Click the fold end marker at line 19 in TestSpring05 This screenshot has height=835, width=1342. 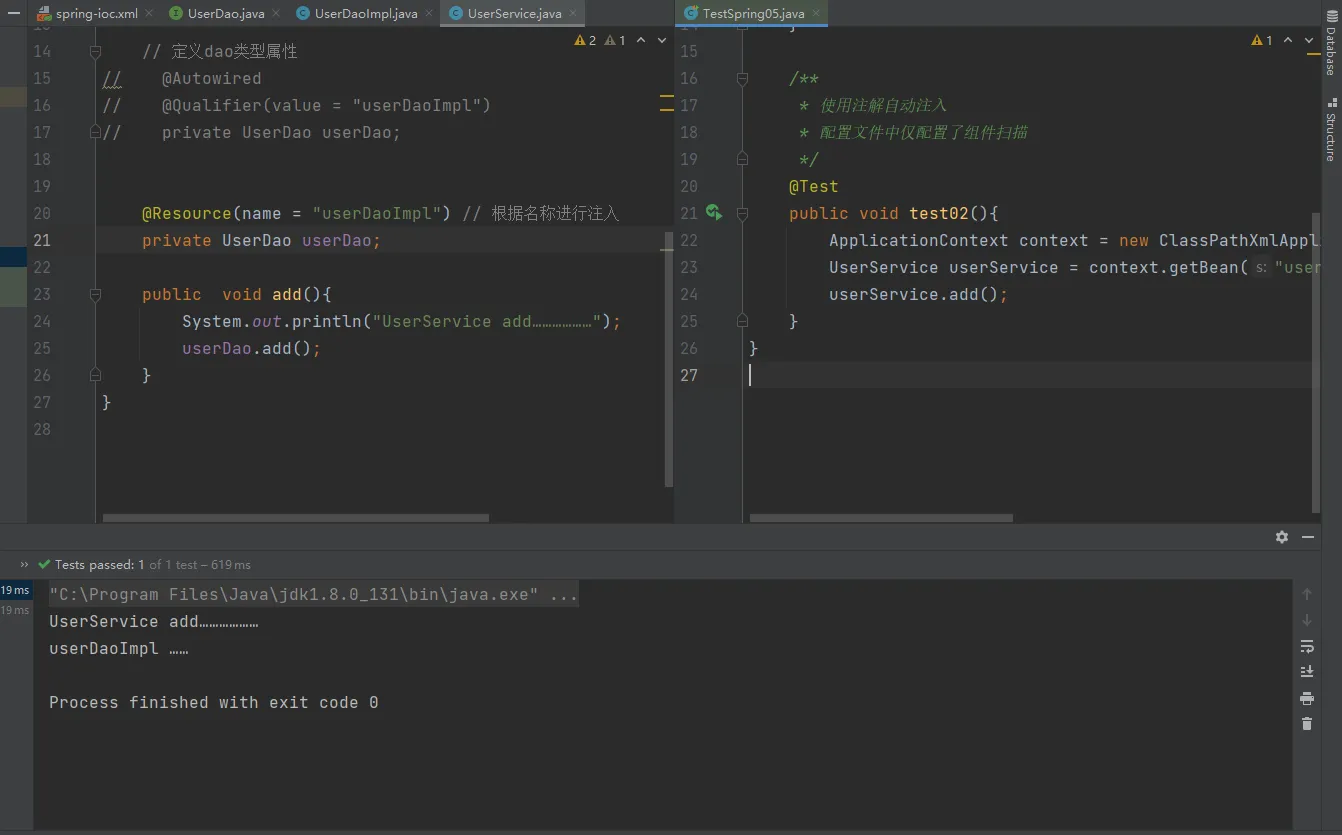(742, 159)
